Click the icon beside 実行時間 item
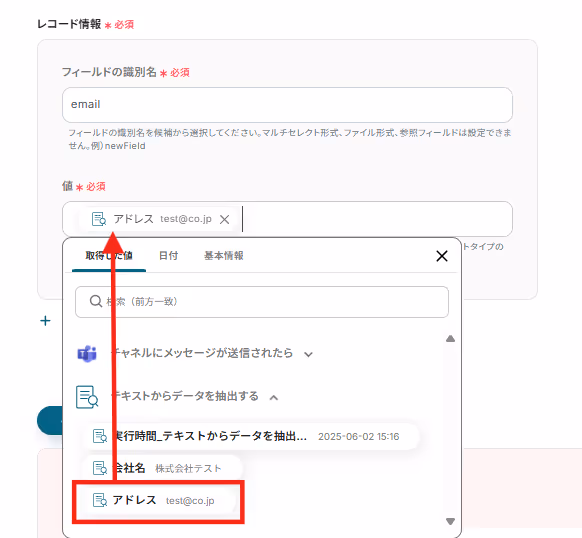 tap(100, 436)
